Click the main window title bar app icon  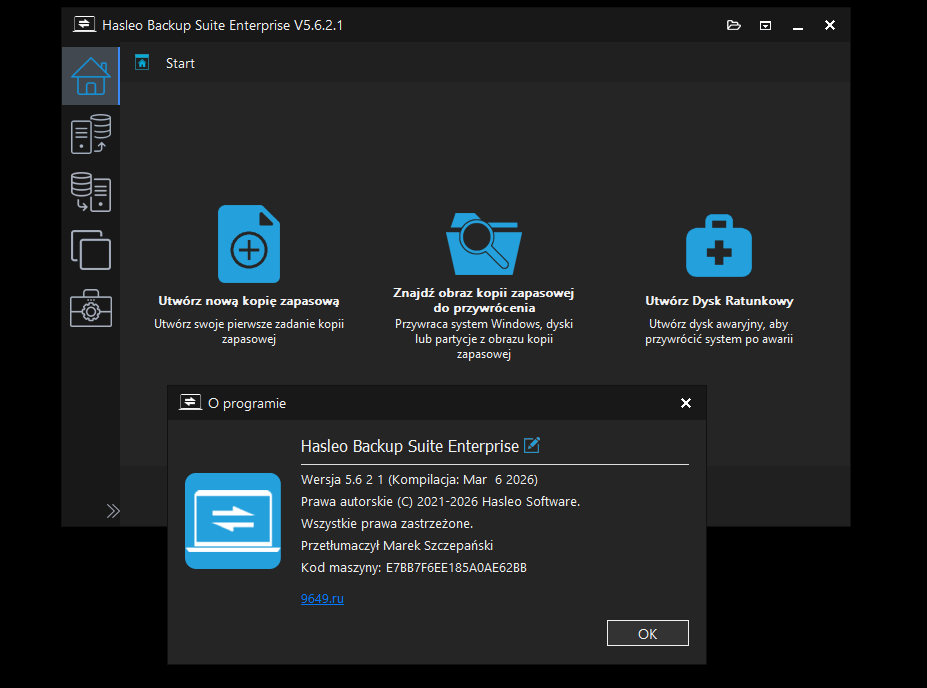85,24
